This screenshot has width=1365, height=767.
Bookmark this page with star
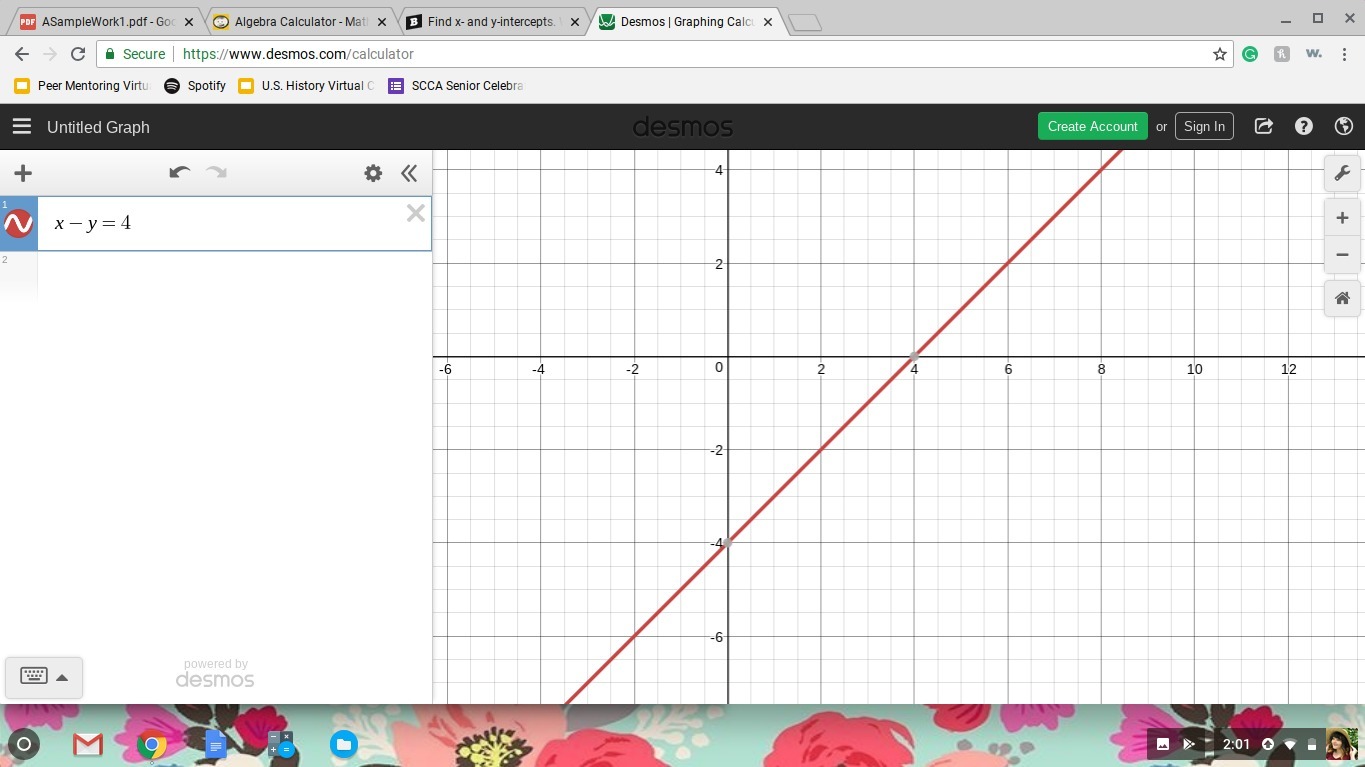click(x=1220, y=54)
